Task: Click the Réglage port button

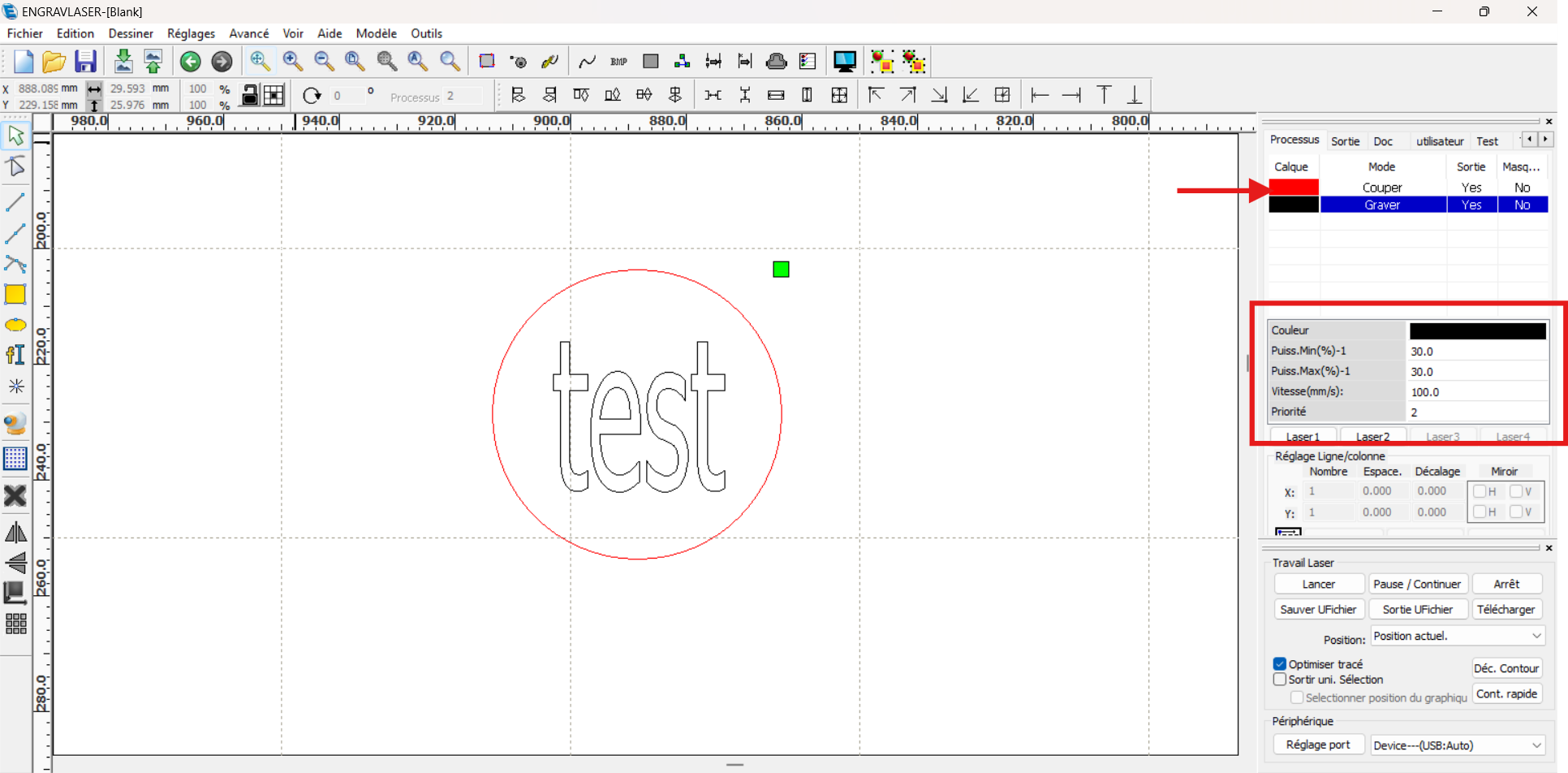Action: [x=1319, y=745]
